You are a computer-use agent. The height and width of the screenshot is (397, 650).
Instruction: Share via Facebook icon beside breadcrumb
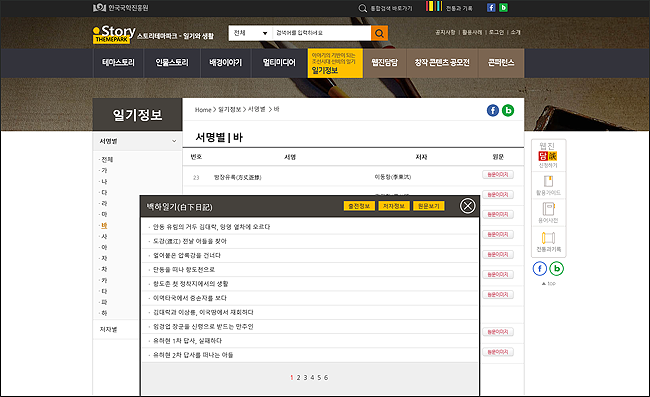(x=492, y=110)
